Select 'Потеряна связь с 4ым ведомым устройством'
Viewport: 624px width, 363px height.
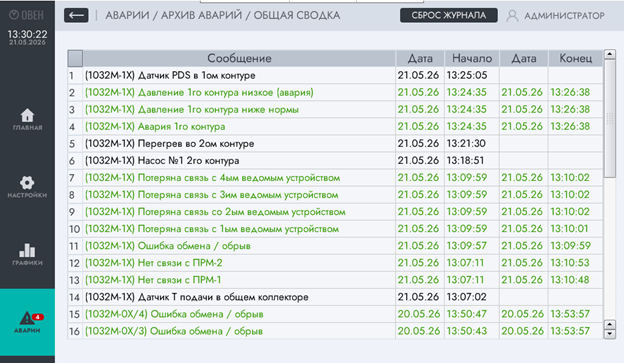335,178
